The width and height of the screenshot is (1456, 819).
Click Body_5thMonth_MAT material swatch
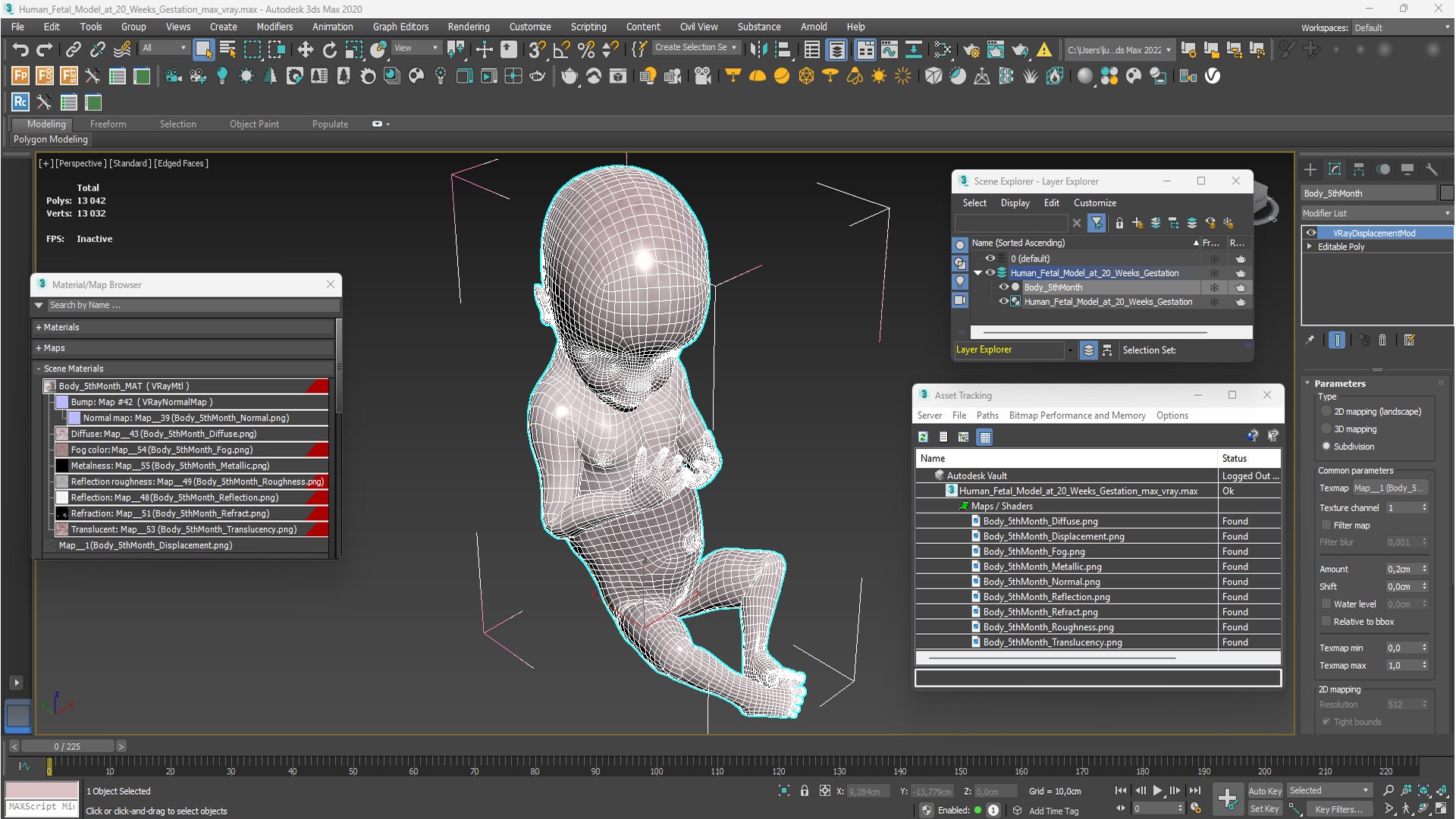click(x=51, y=386)
